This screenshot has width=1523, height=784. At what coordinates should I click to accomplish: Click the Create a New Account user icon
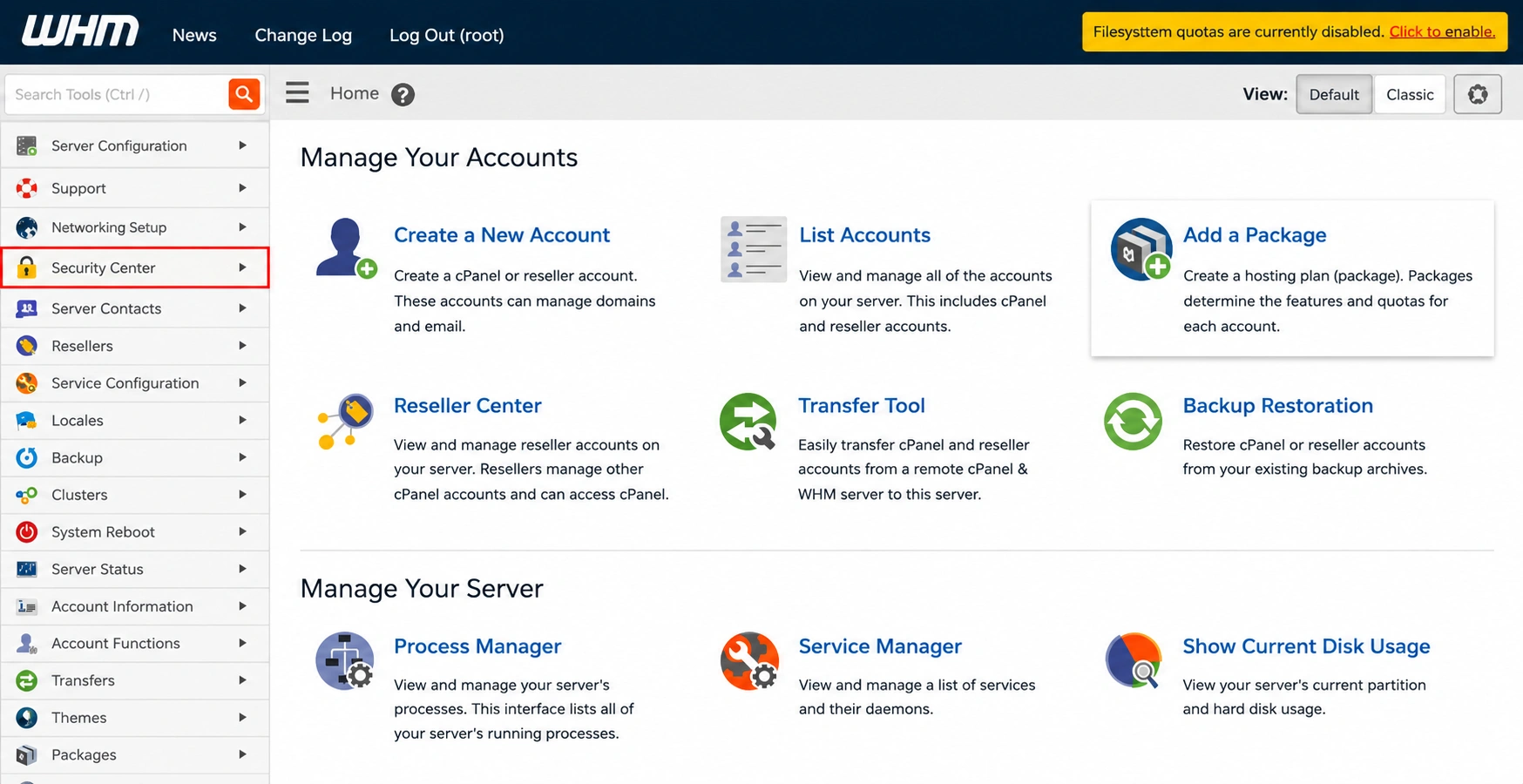346,248
